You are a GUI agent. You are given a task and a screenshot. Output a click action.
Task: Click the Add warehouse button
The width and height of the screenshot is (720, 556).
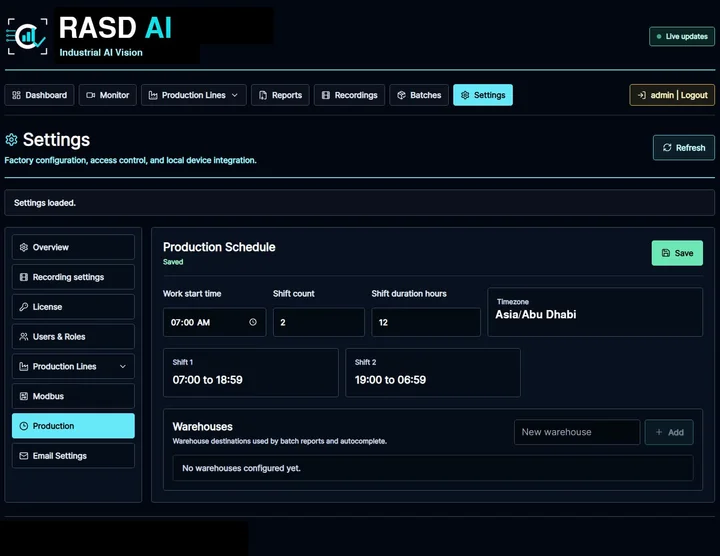(669, 432)
